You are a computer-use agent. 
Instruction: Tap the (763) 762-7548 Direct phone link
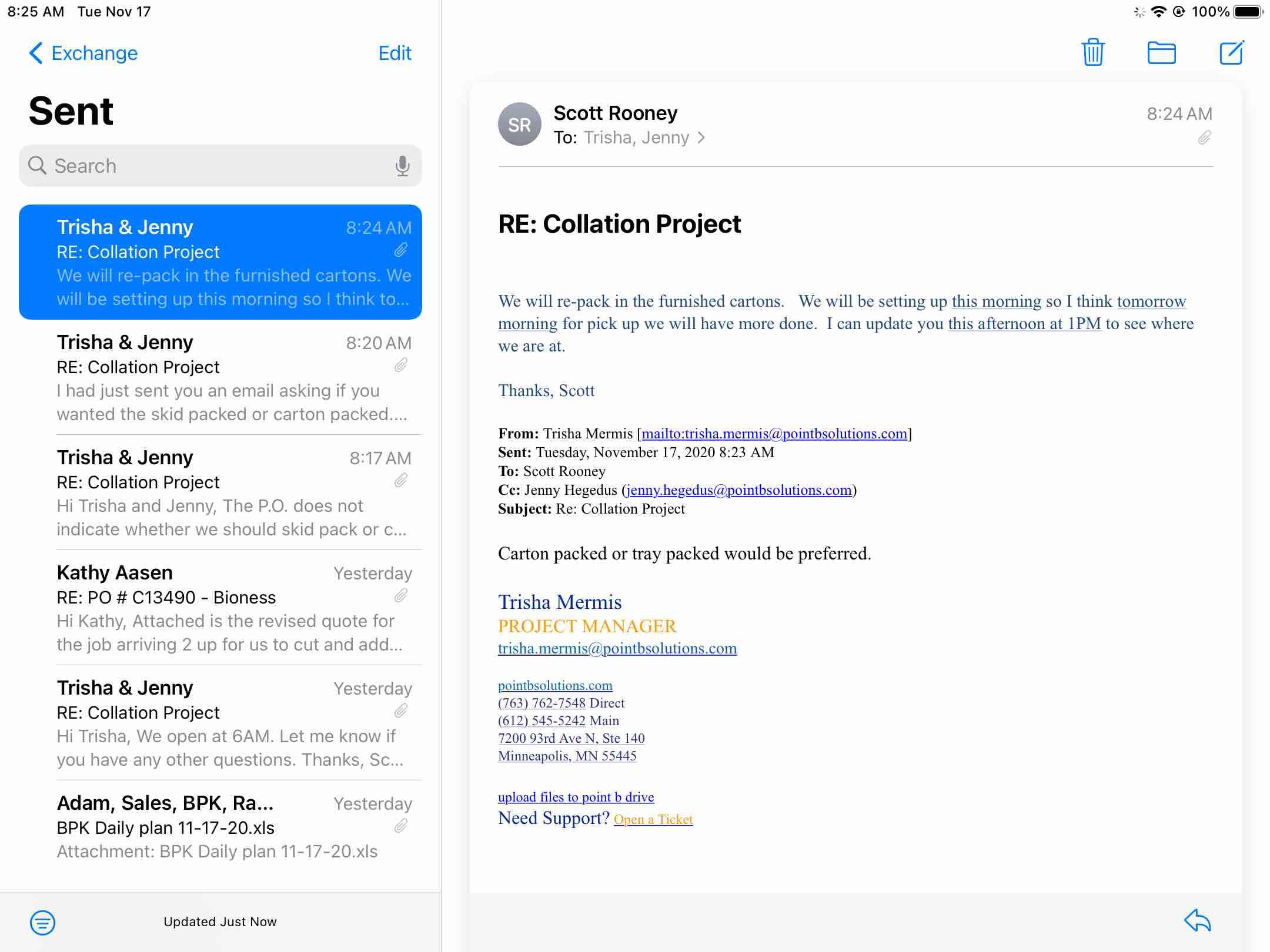pos(542,703)
